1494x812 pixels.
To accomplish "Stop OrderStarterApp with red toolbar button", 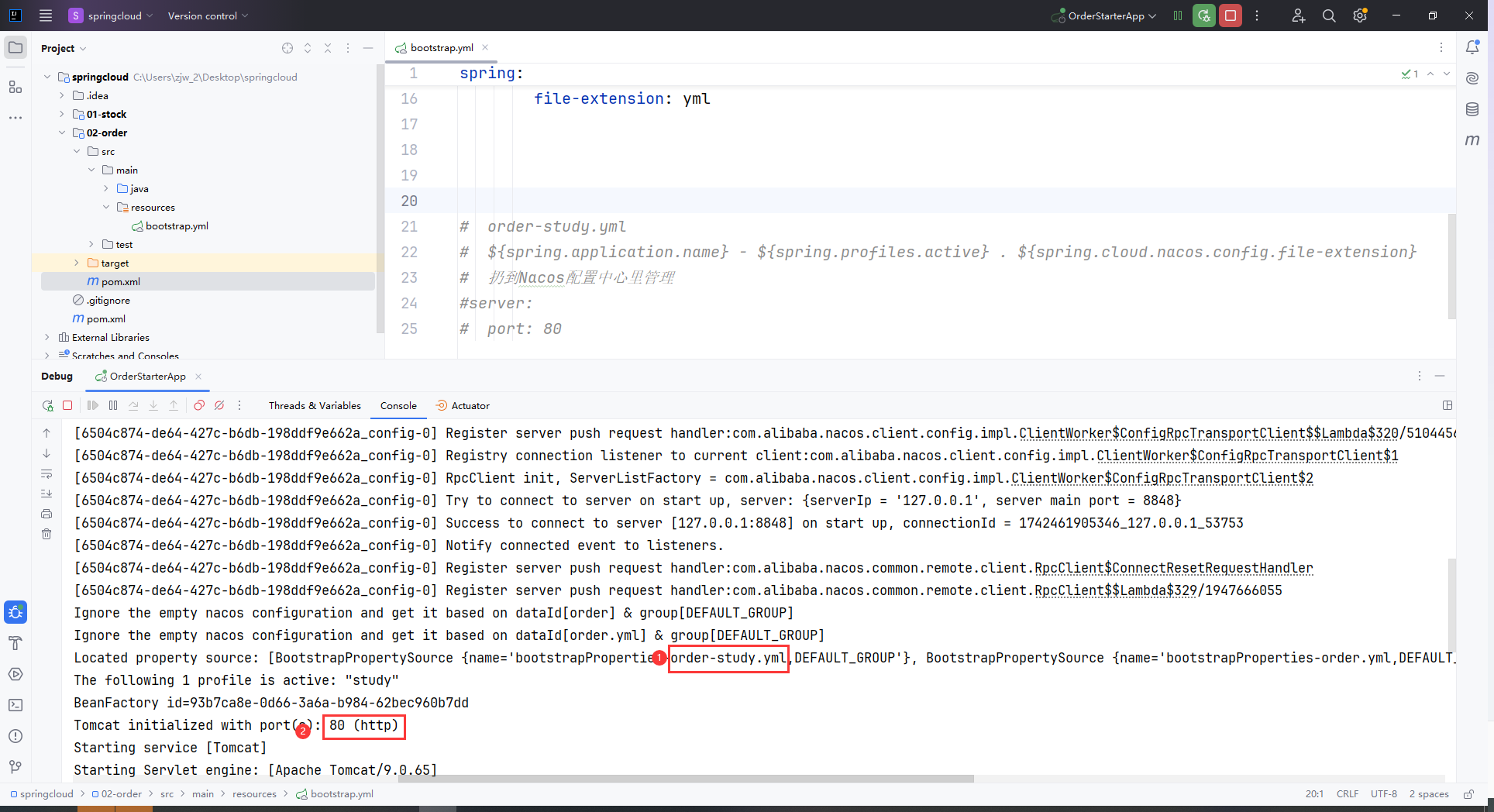I will click(x=1231, y=15).
